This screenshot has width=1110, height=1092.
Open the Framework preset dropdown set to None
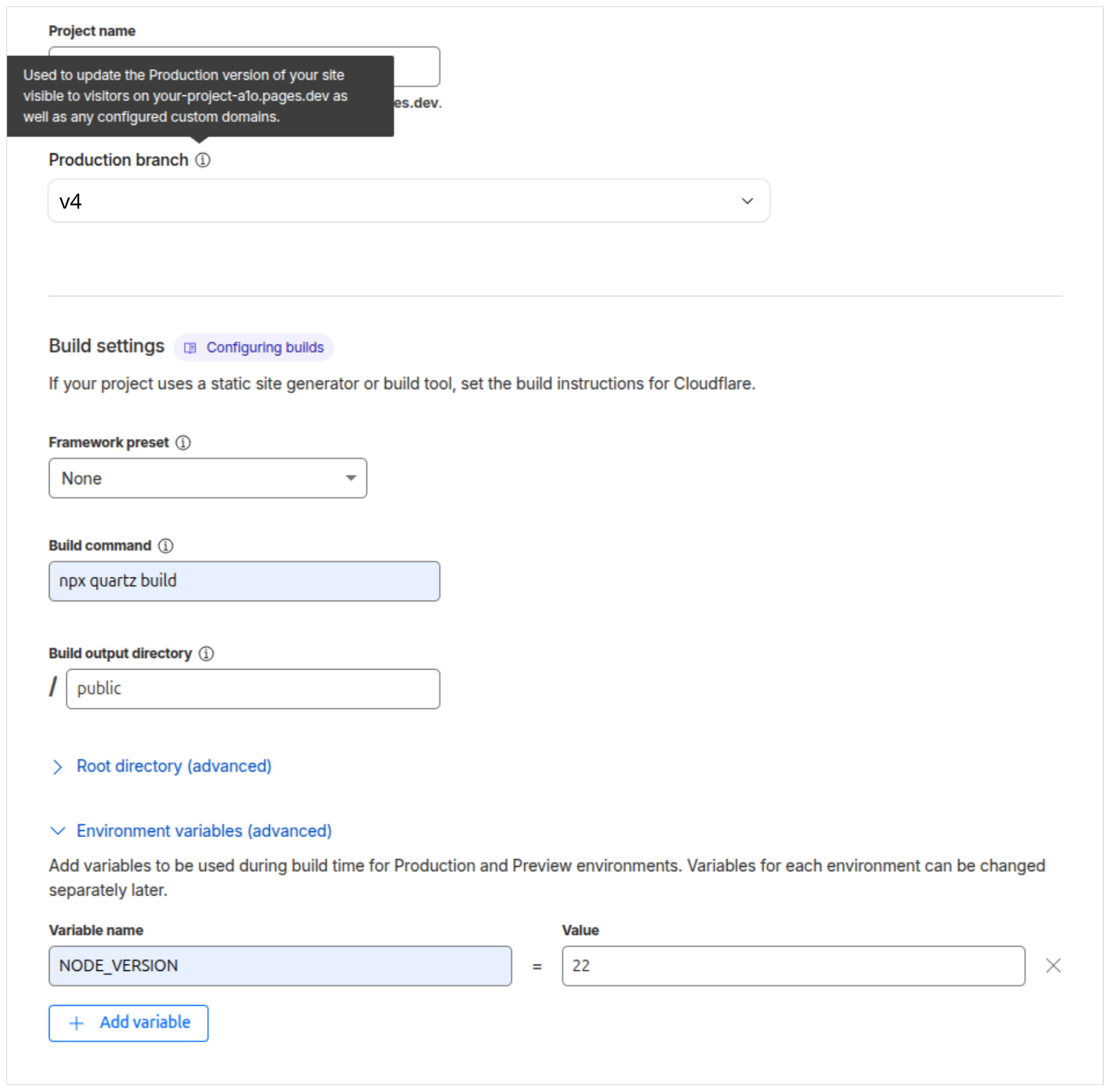[207, 478]
